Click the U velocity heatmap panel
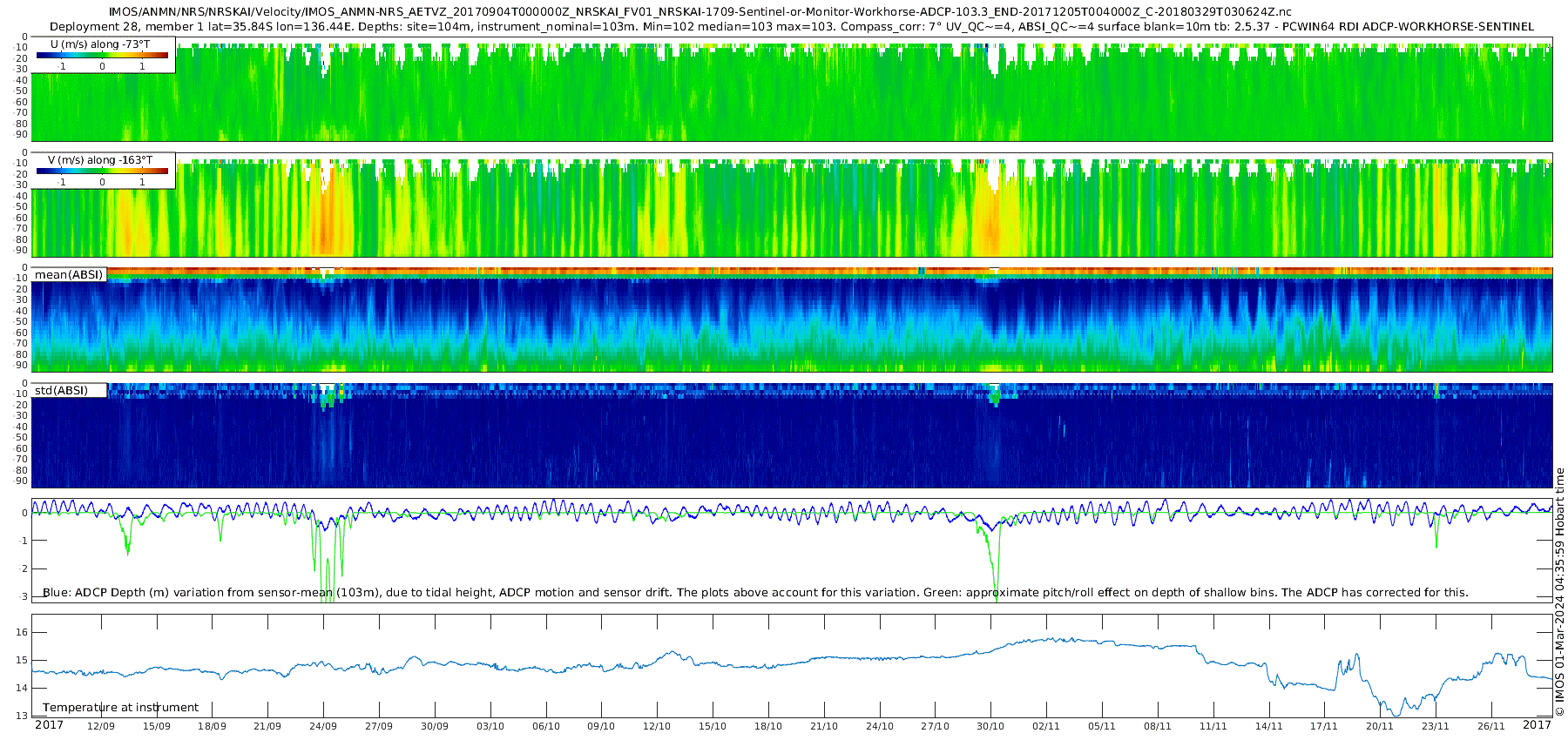The width and height of the screenshot is (1568, 740). point(792,89)
